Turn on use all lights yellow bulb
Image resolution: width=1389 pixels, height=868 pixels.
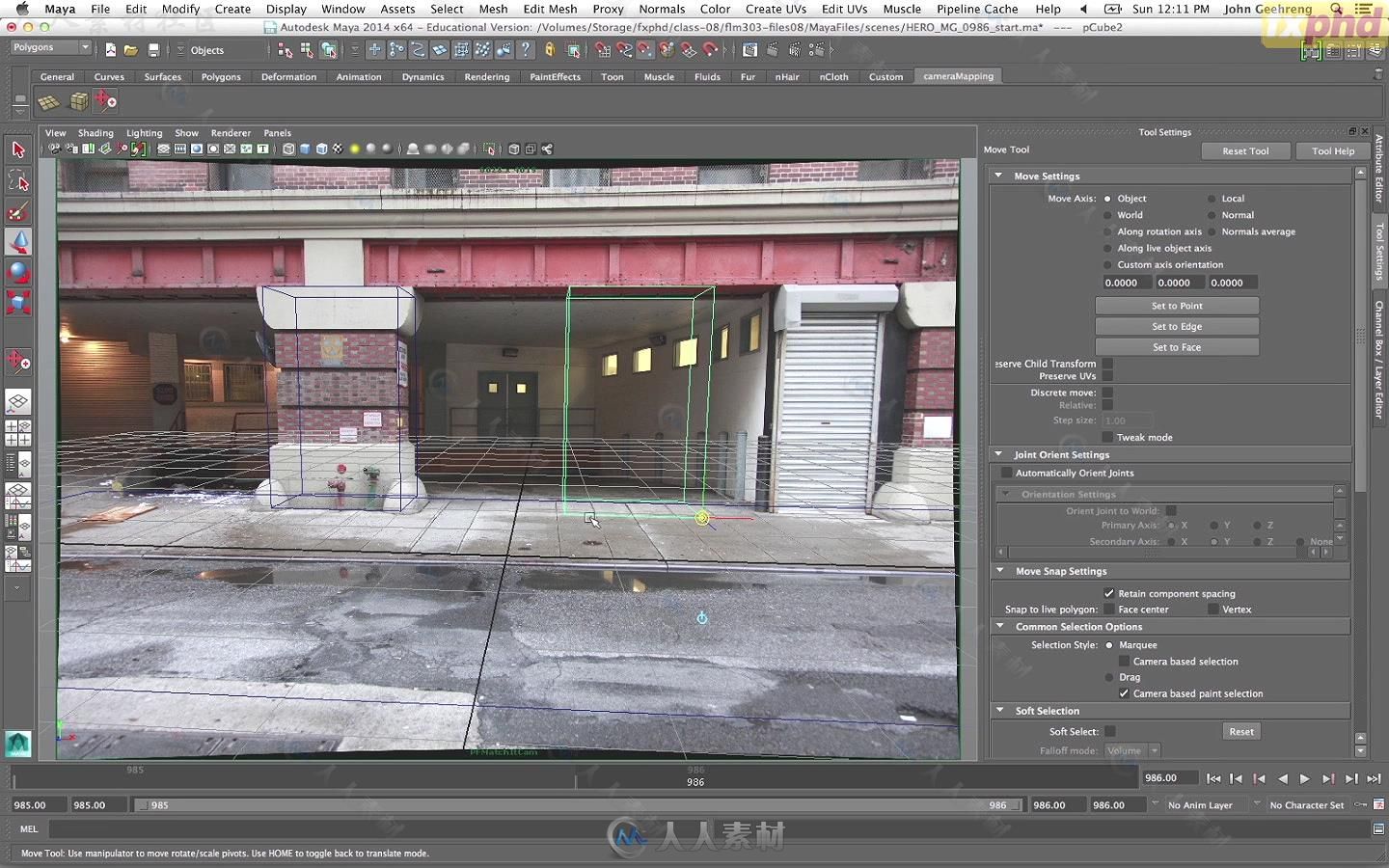click(x=355, y=149)
